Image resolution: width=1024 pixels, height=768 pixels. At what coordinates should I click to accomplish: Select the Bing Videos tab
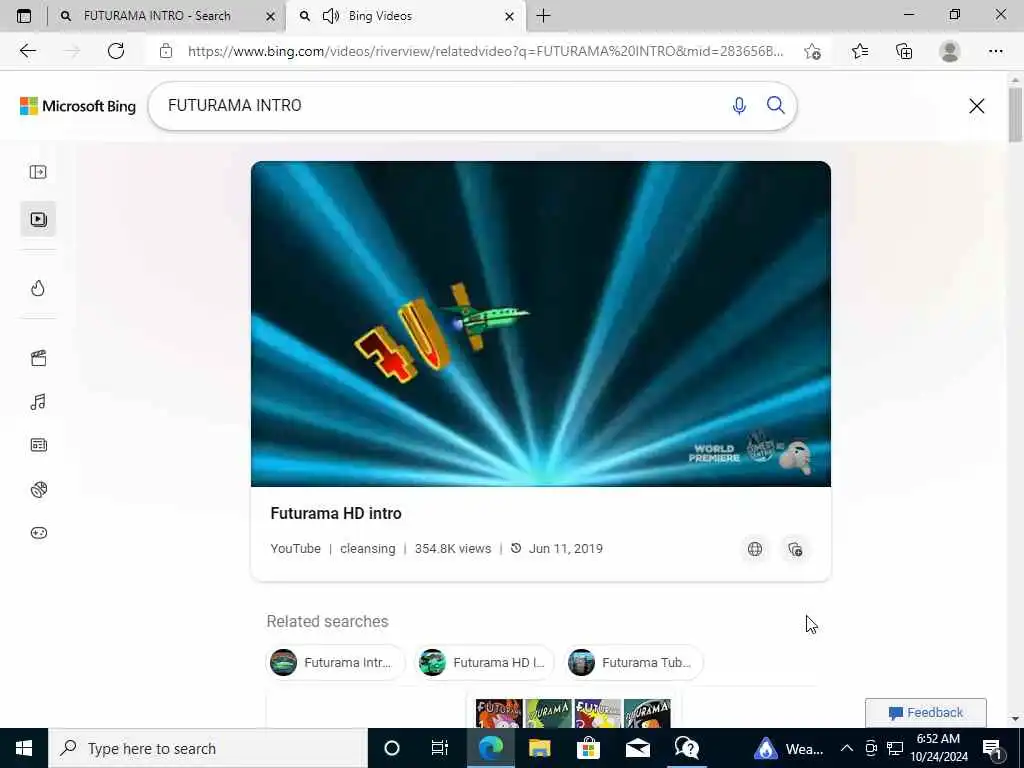[405, 16]
